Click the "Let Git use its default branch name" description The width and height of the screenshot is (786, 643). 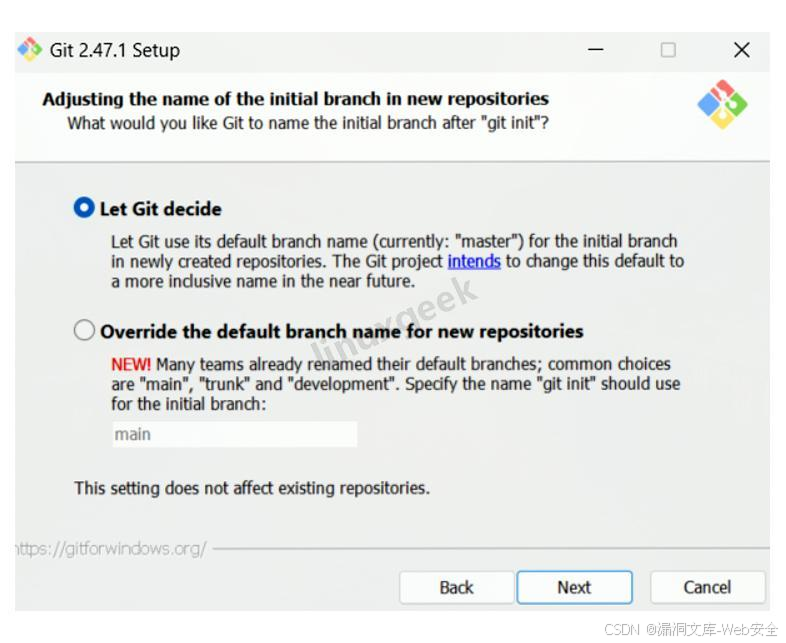[398, 261]
